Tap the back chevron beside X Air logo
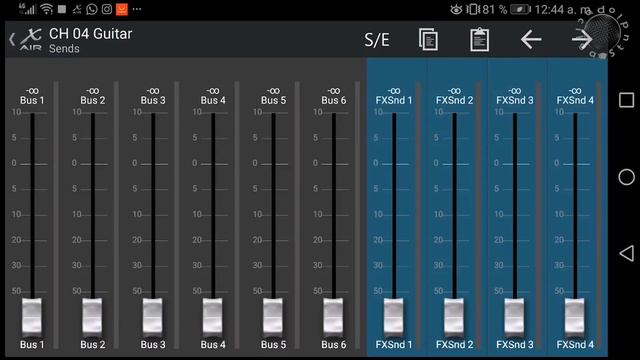 (12, 40)
